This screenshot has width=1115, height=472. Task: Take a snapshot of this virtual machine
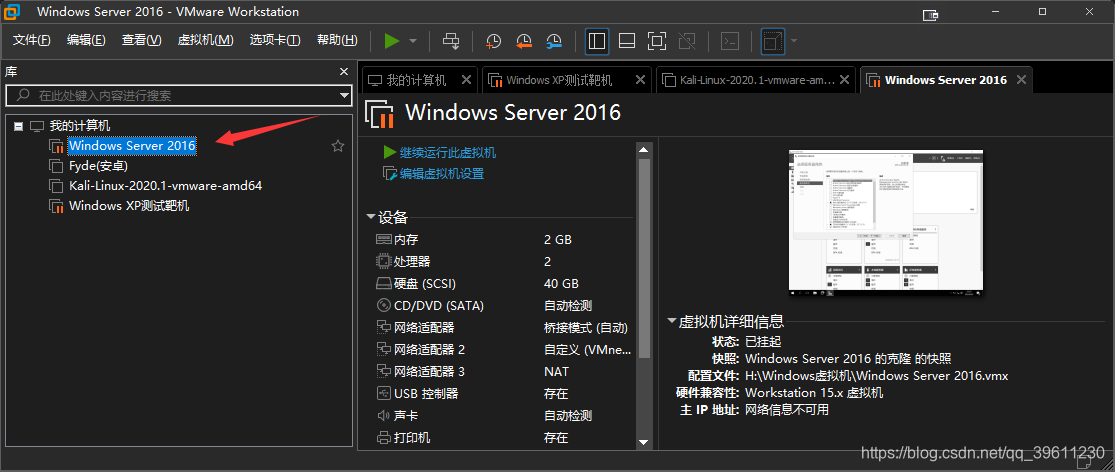coord(493,41)
